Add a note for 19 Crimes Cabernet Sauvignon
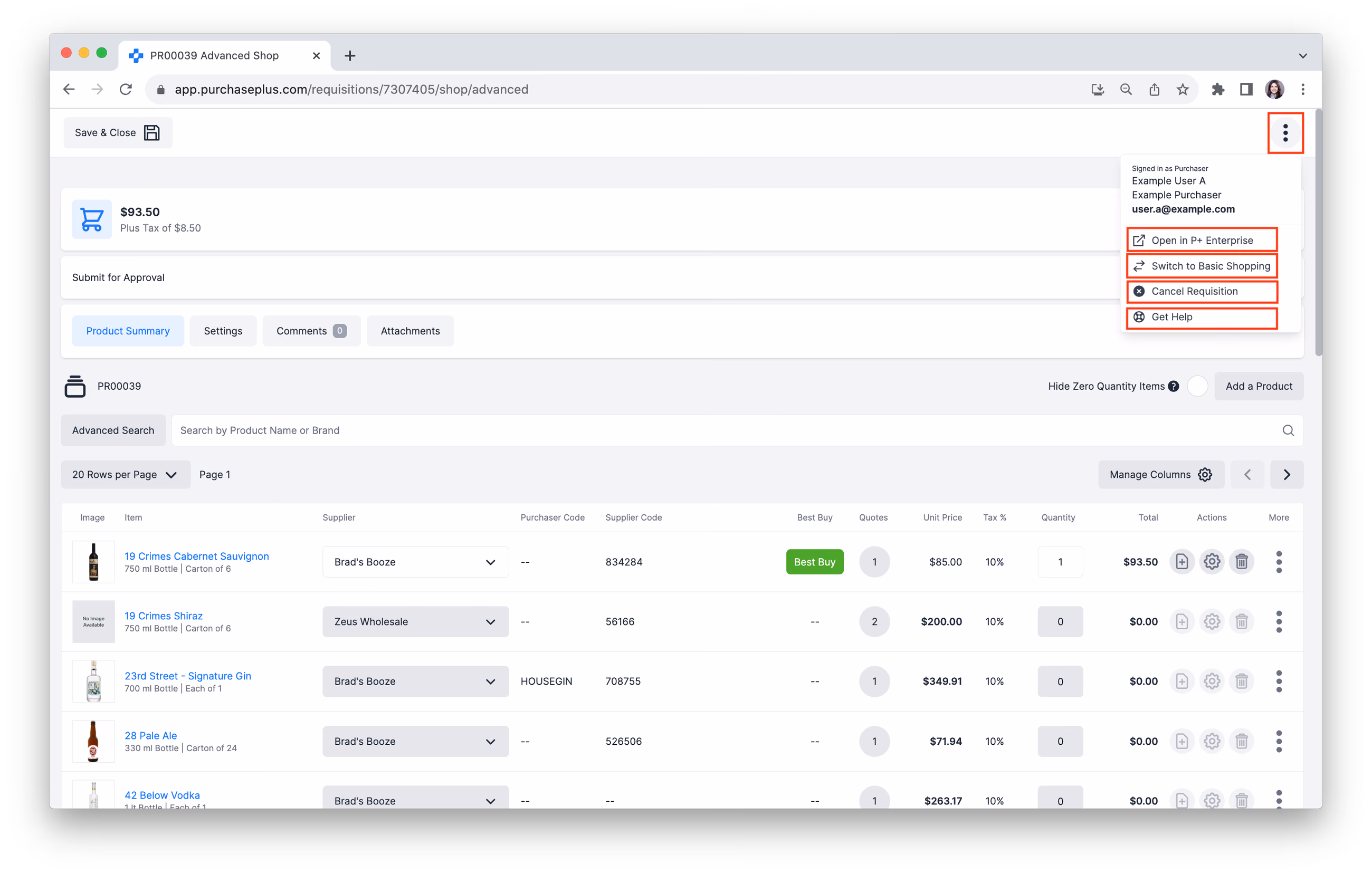Image resolution: width=1372 pixels, height=874 pixels. (x=1182, y=562)
